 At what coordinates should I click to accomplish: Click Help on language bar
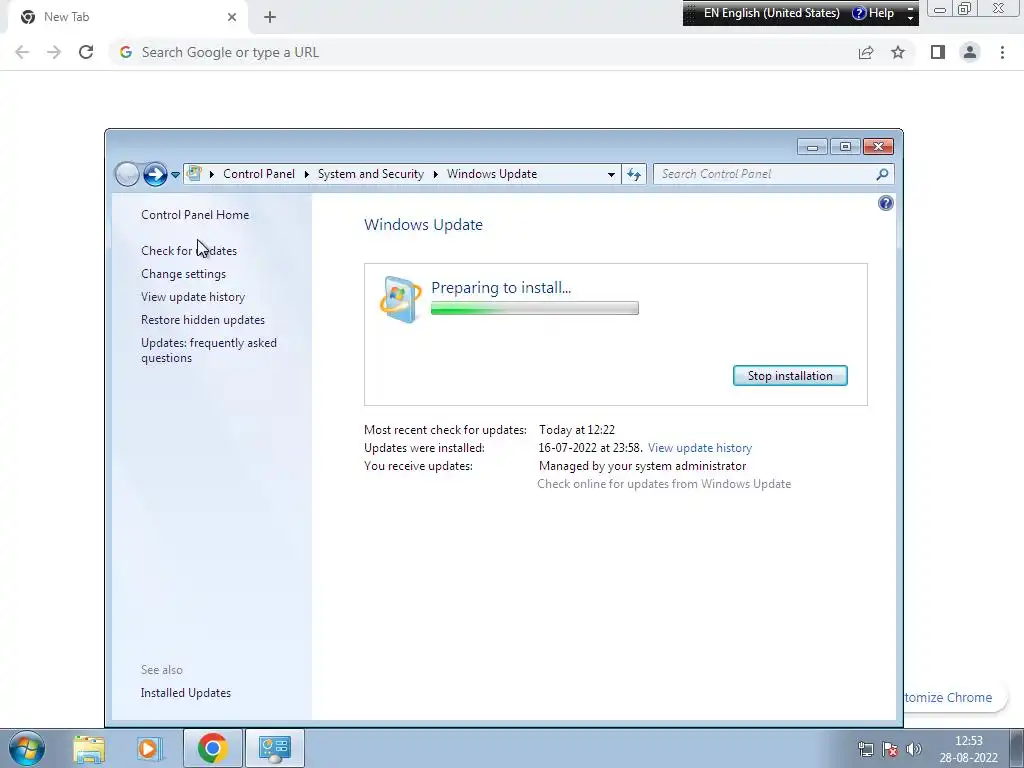(x=874, y=13)
